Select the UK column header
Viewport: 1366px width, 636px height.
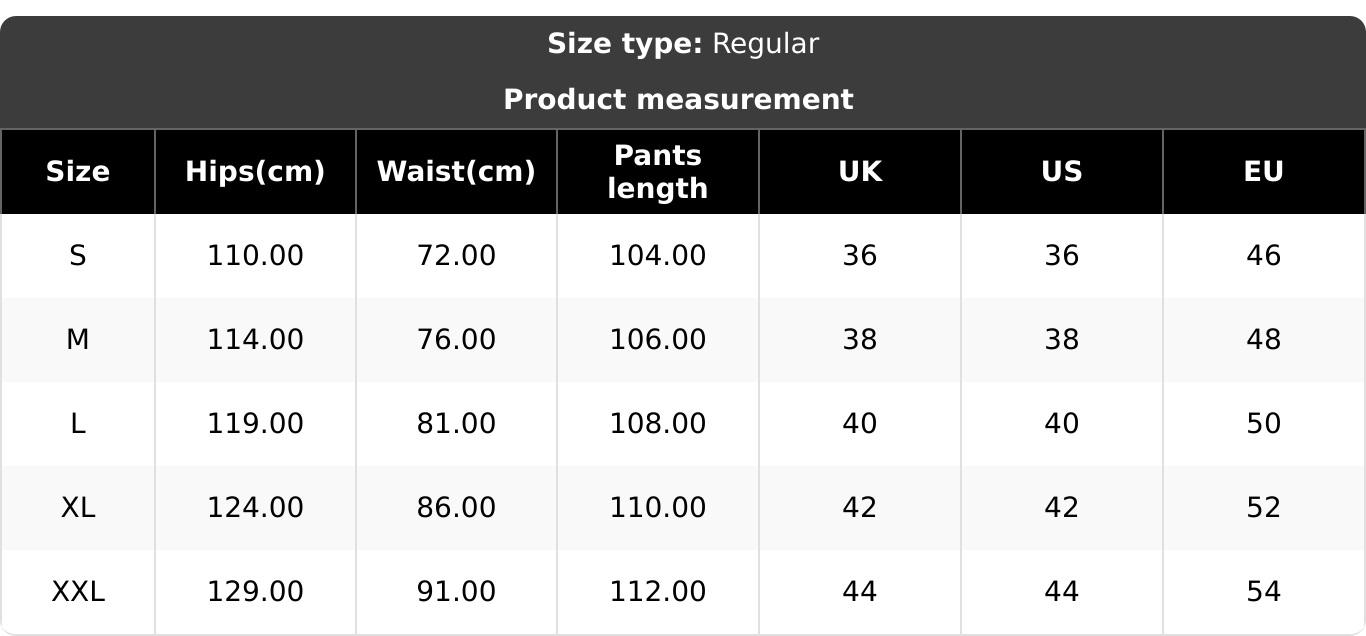pos(860,172)
